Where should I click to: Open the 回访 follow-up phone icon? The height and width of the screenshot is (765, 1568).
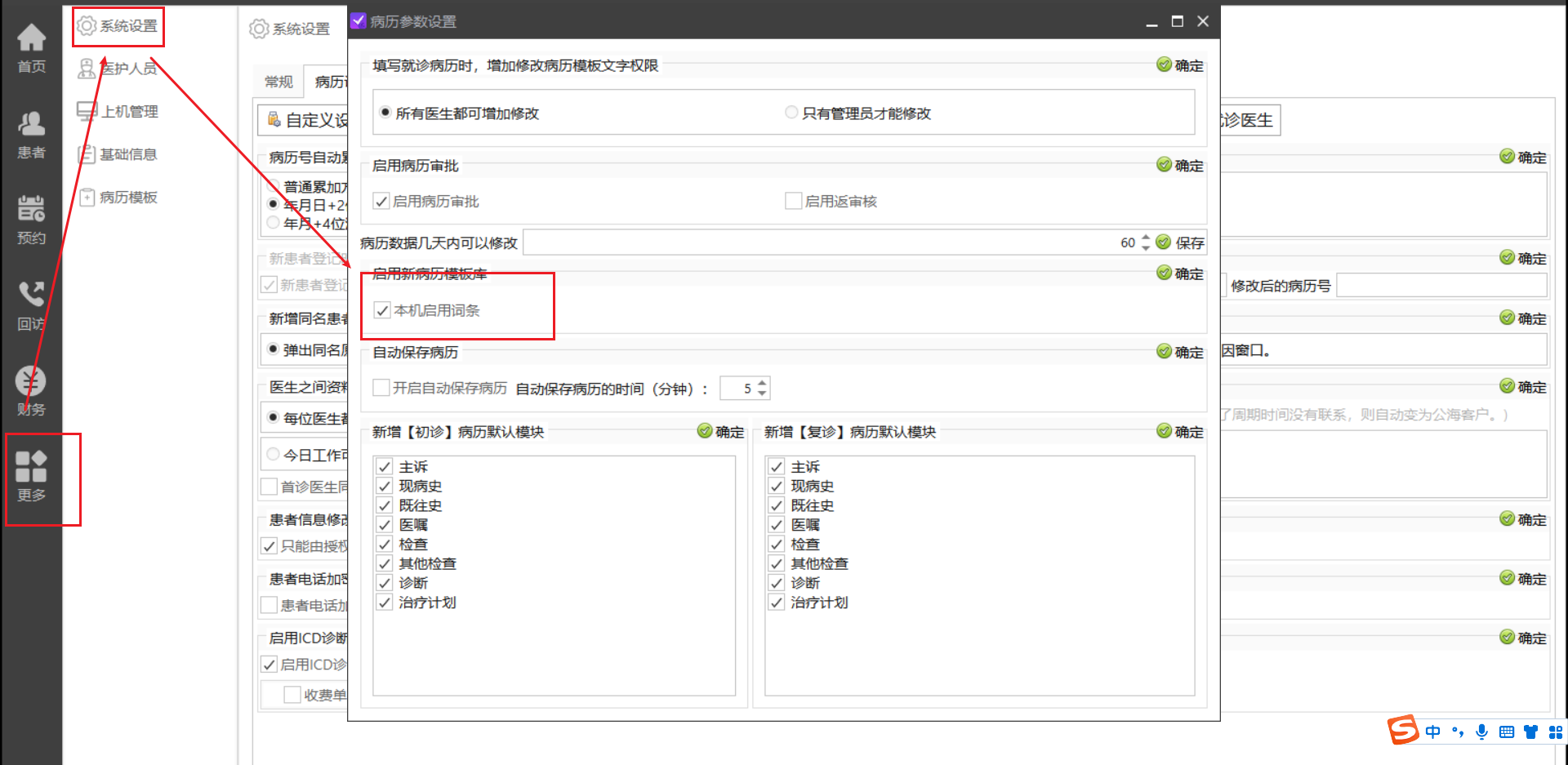click(31, 306)
